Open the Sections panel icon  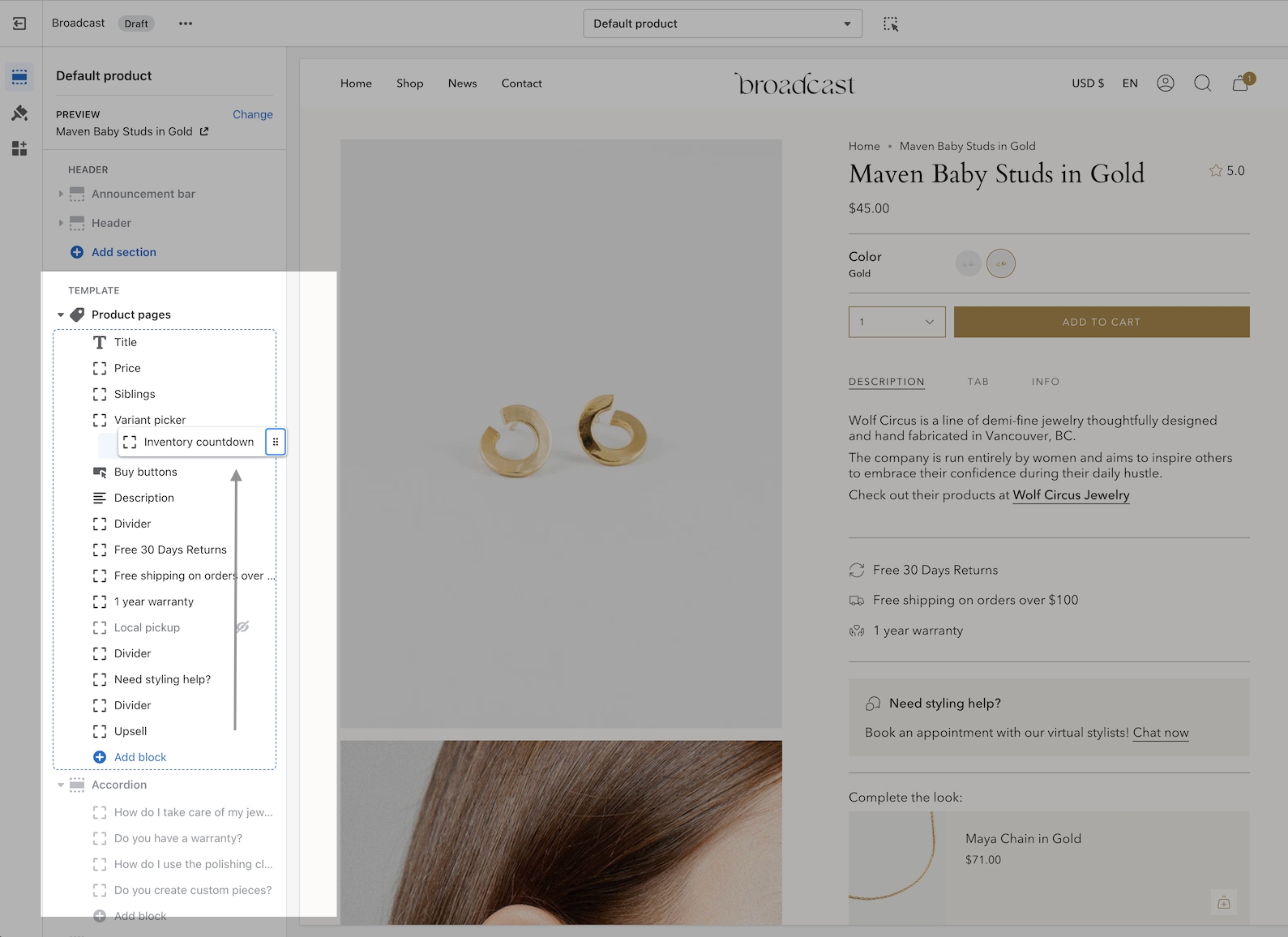(19, 77)
